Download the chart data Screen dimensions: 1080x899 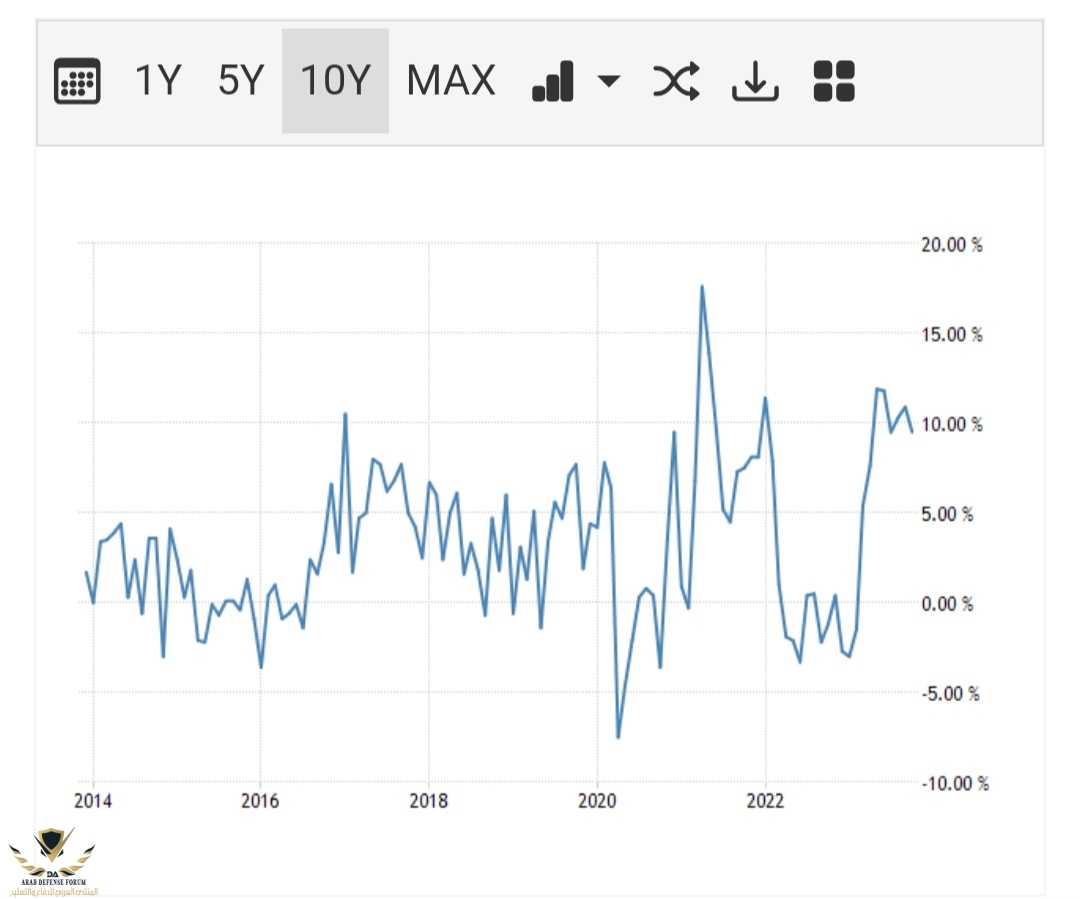click(755, 80)
